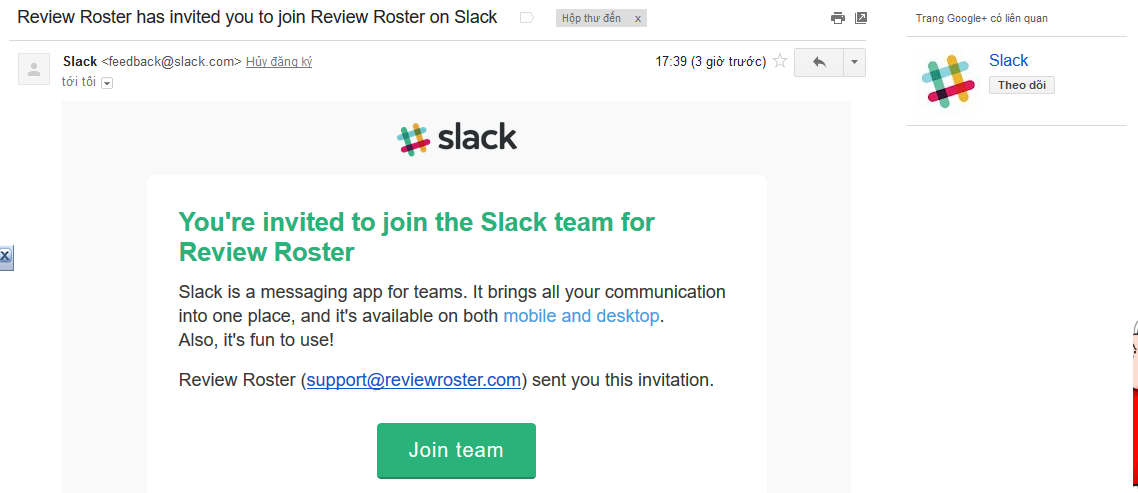Remove the 'Hộp thư đến' label
Screen dimensions: 1138x493
638,19
